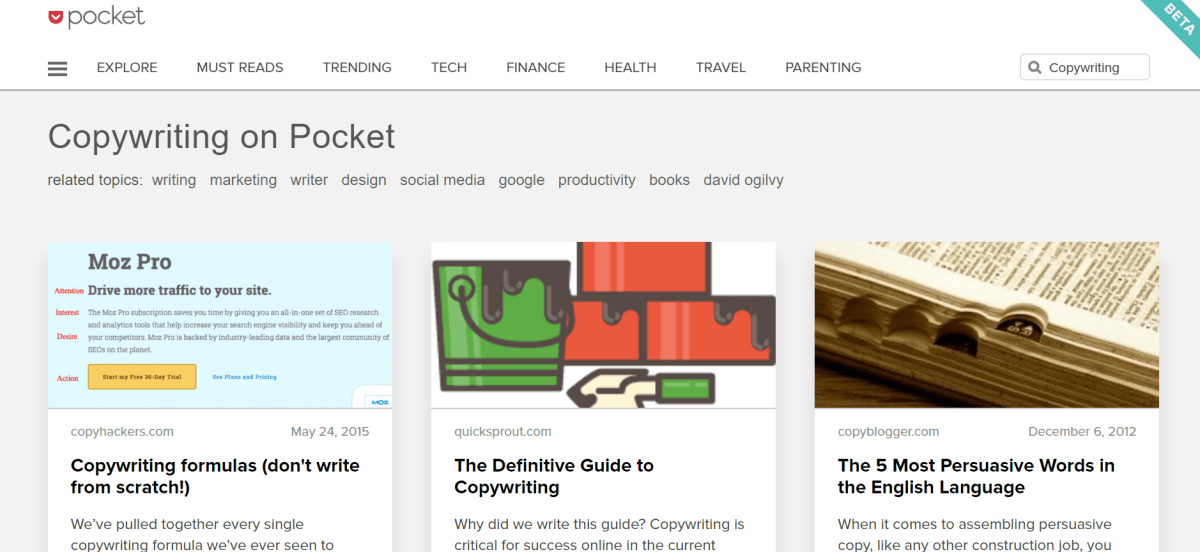Open related topic david ogilvy
The width and height of the screenshot is (1200, 552).
(743, 180)
